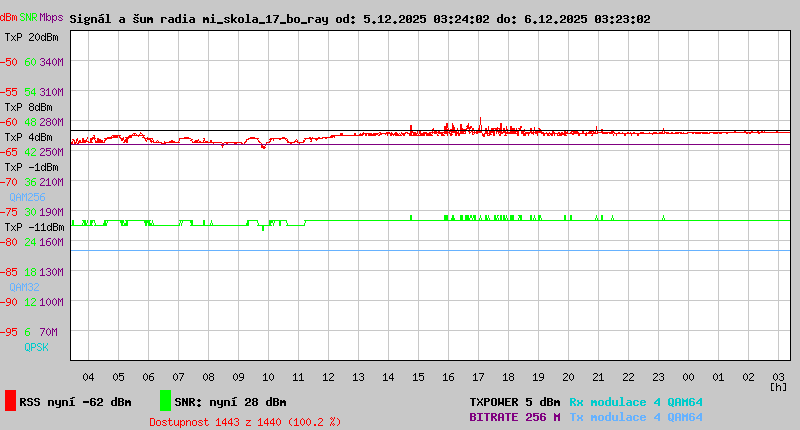The height and width of the screenshot is (430, 800).
Task: Click the green SNR legend square
Action: click(x=164, y=401)
